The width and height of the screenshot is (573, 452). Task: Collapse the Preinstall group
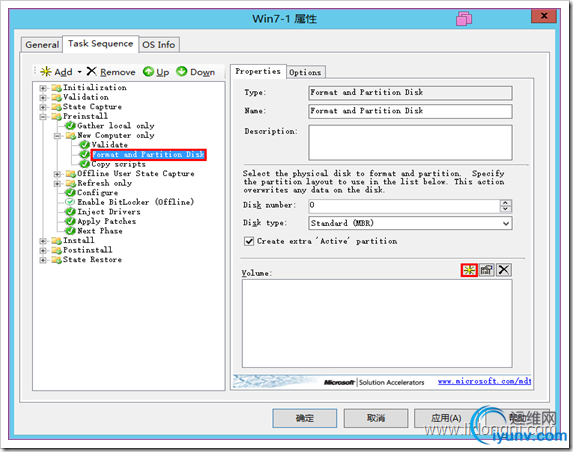click(43, 117)
